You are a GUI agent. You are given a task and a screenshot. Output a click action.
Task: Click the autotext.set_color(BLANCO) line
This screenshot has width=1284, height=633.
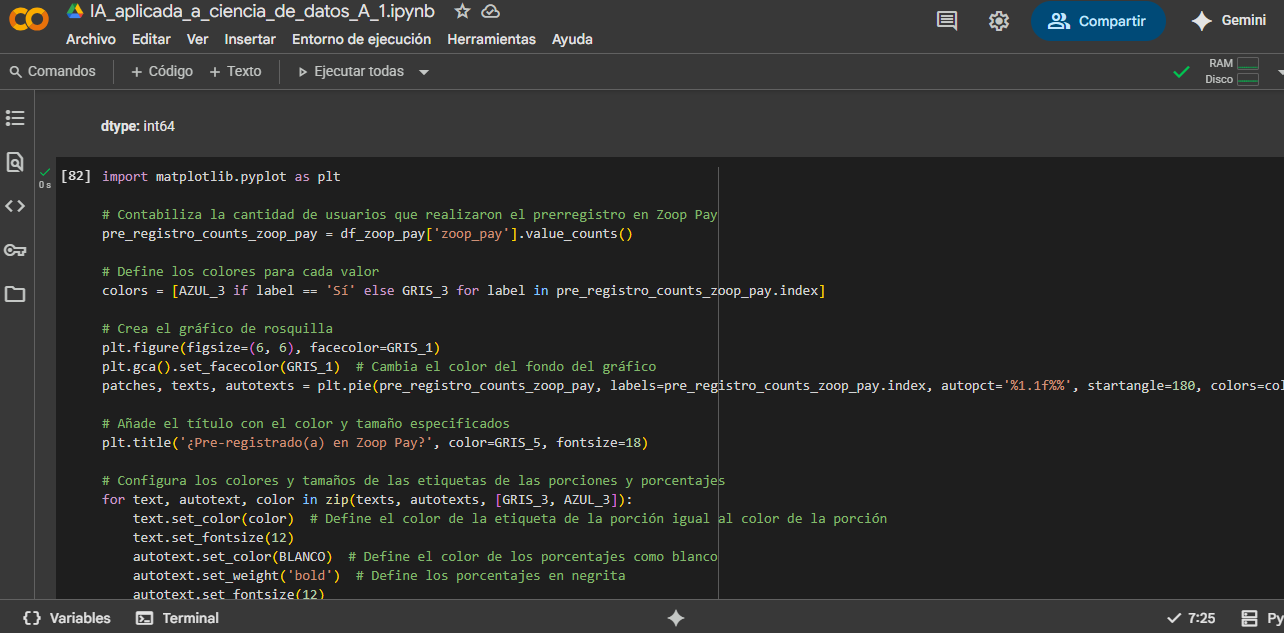click(425, 556)
